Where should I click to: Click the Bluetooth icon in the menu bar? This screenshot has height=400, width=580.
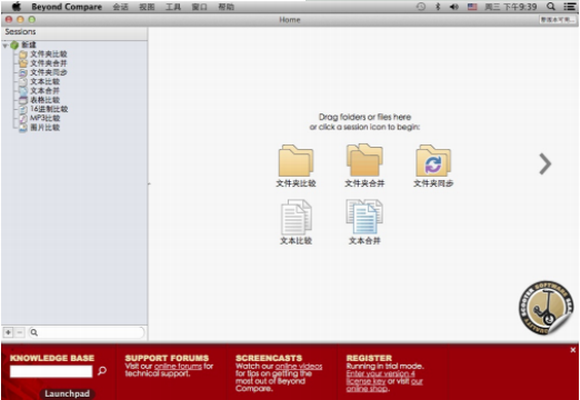coord(438,7)
